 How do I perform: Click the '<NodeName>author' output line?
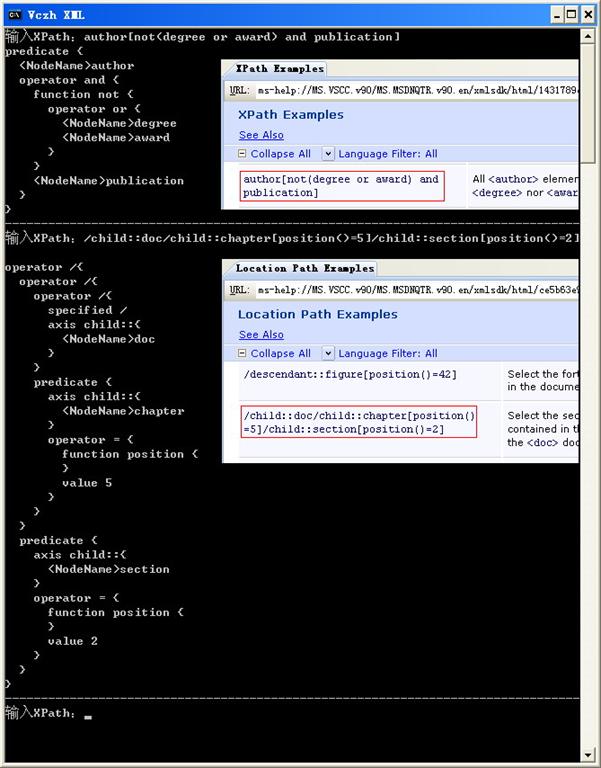(77, 66)
